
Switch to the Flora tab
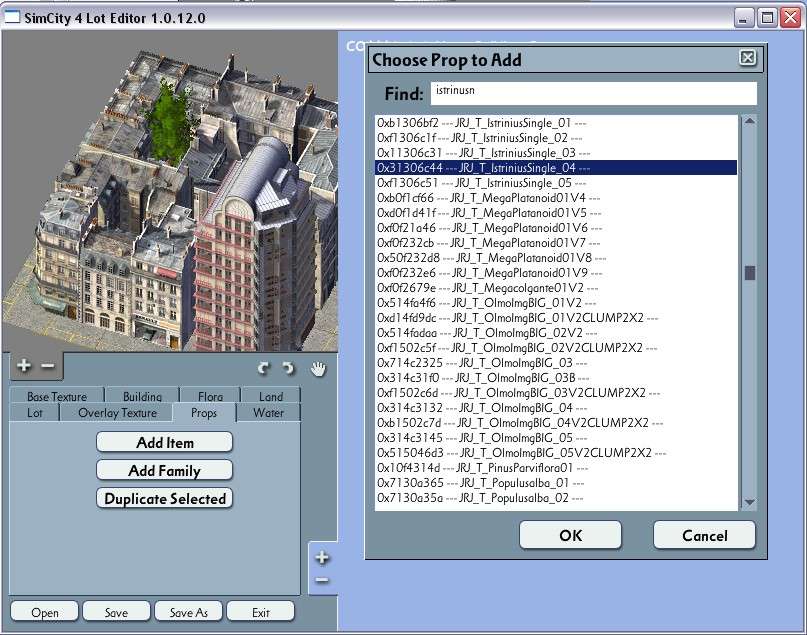point(210,396)
